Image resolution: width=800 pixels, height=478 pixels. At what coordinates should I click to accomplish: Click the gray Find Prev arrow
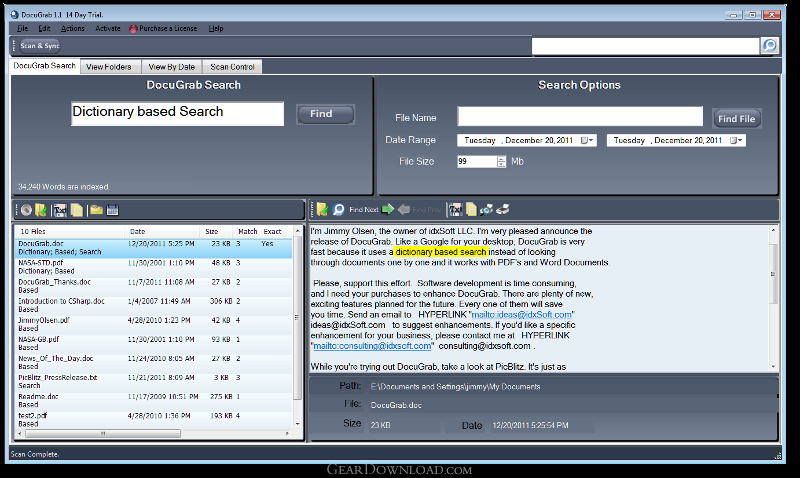click(x=404, y=209)
